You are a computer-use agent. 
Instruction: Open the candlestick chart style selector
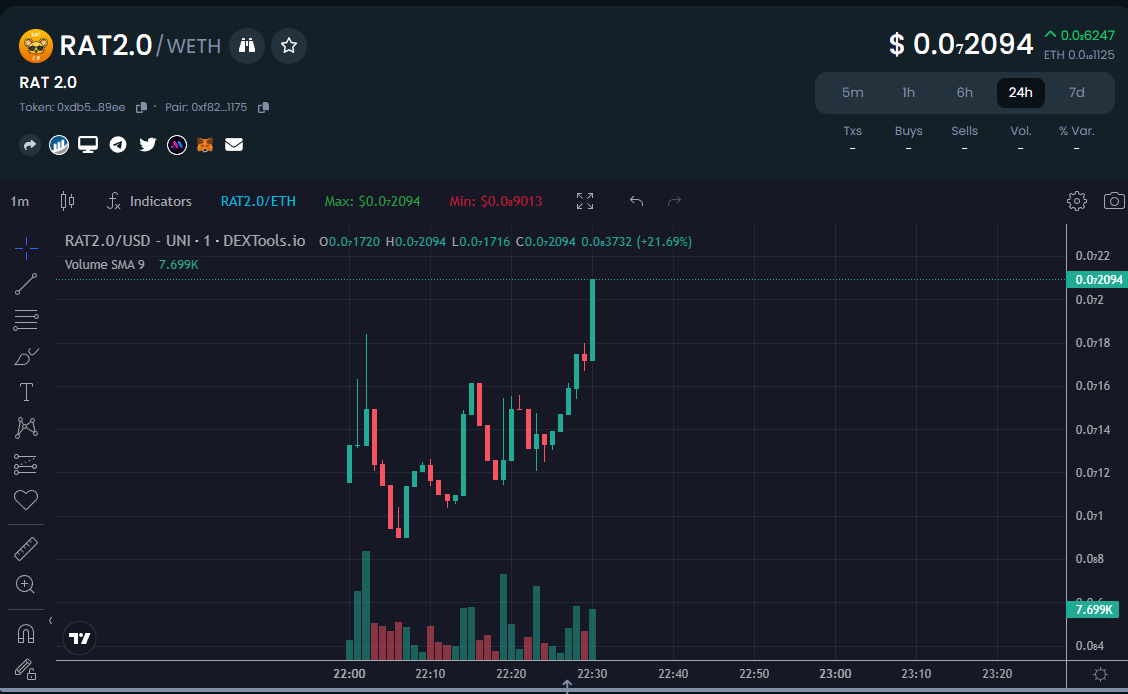[67, 201]
